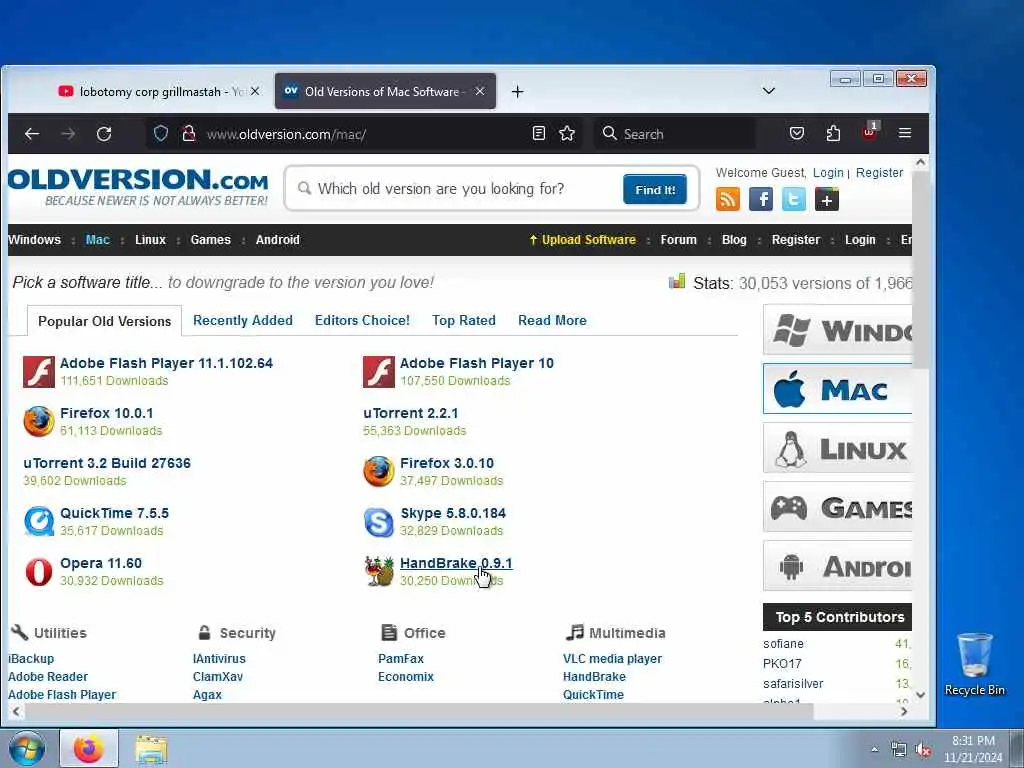The image size is (1024, 768).
Task: Click the HandBrake pineapple icon
Action: (x=379, y=571)
